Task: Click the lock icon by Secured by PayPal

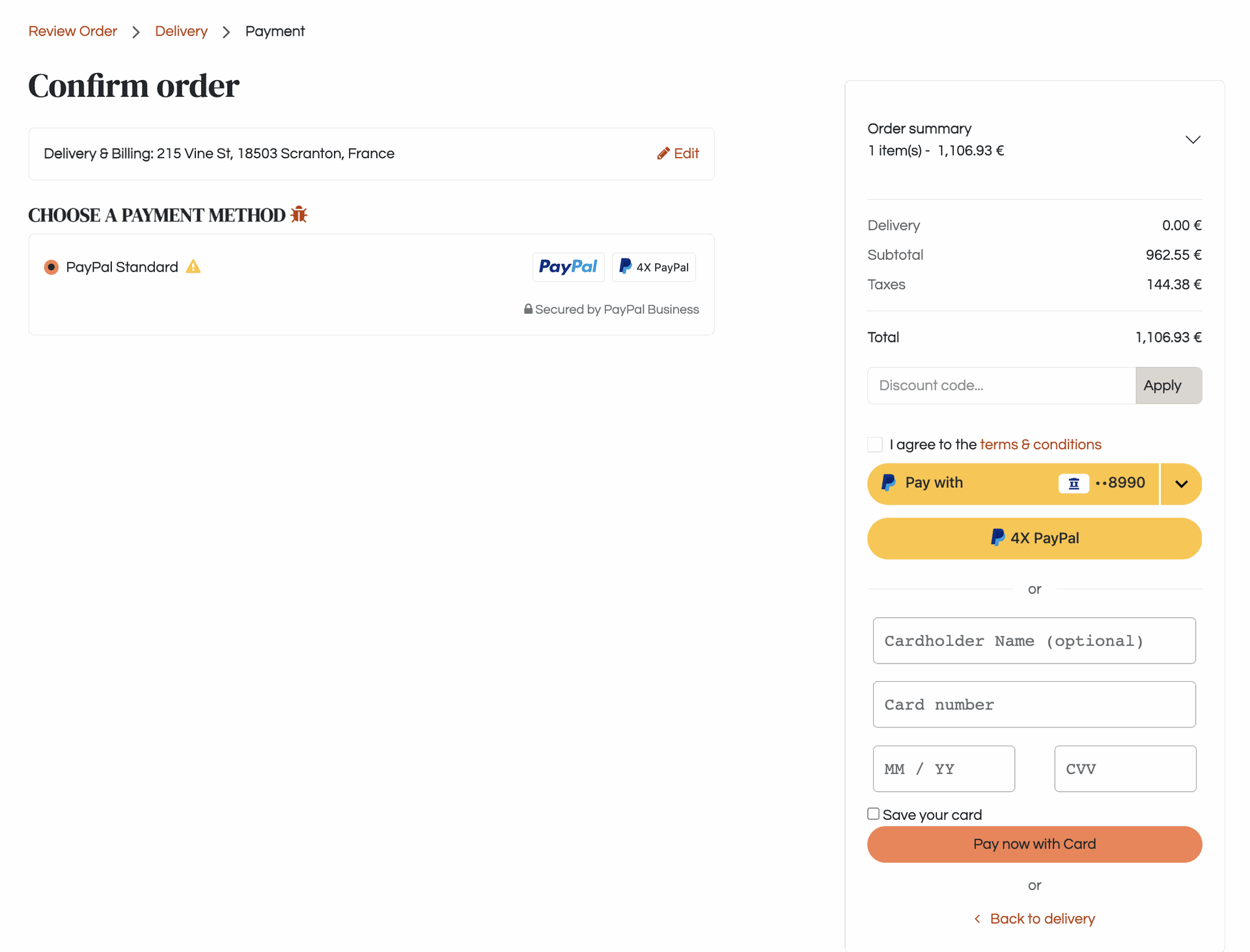Action: [x=528, y=309]
